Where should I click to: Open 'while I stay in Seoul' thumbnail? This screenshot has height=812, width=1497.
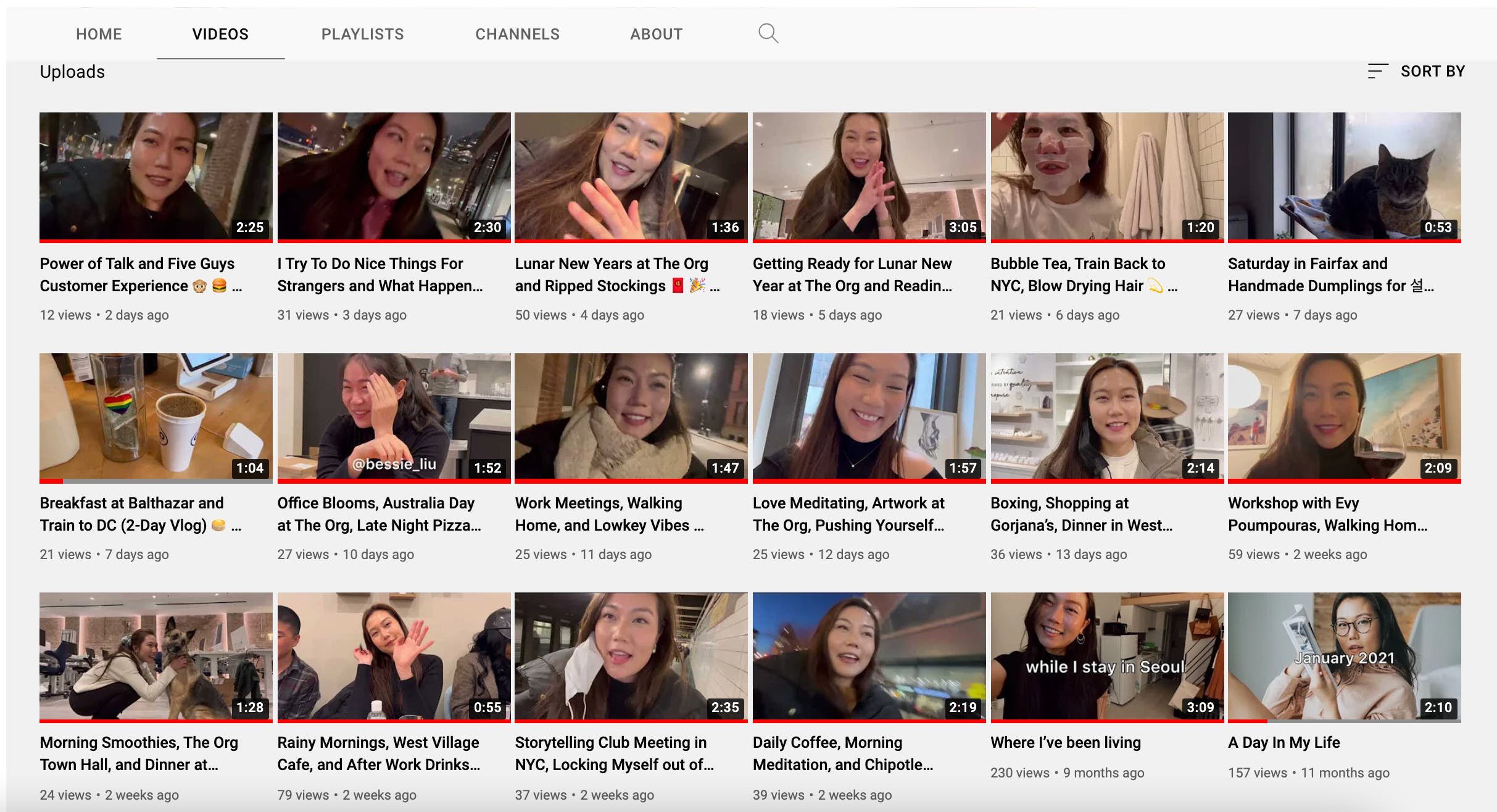[x=1107, y=657]
